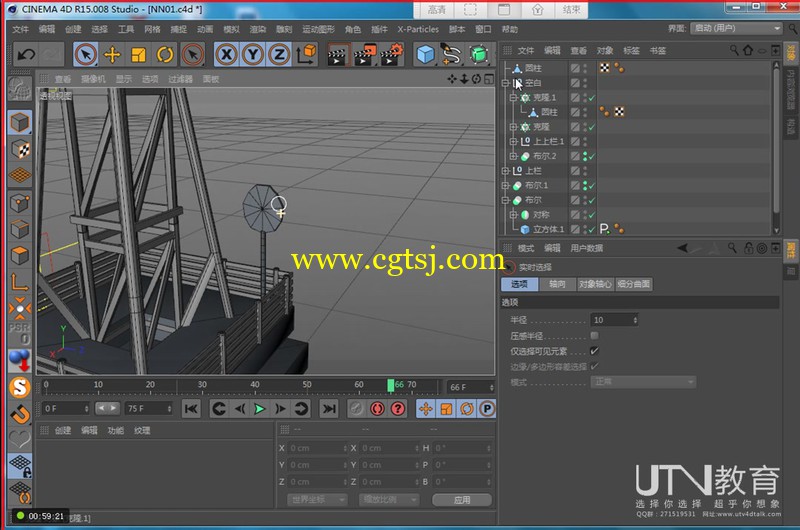Image resolution: width=800 pixels, height=530 pixels.
Task: Open the 运动图形 MoGraph menu
Action: [318, 30]
